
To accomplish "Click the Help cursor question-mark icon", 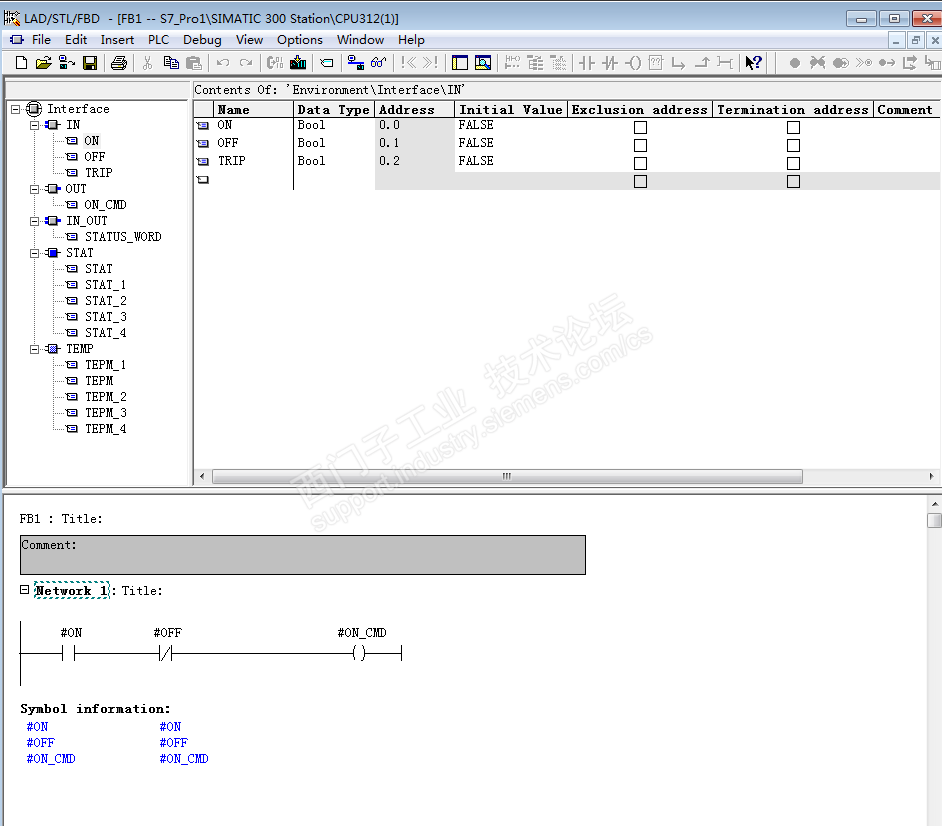I will coord(753,62).
